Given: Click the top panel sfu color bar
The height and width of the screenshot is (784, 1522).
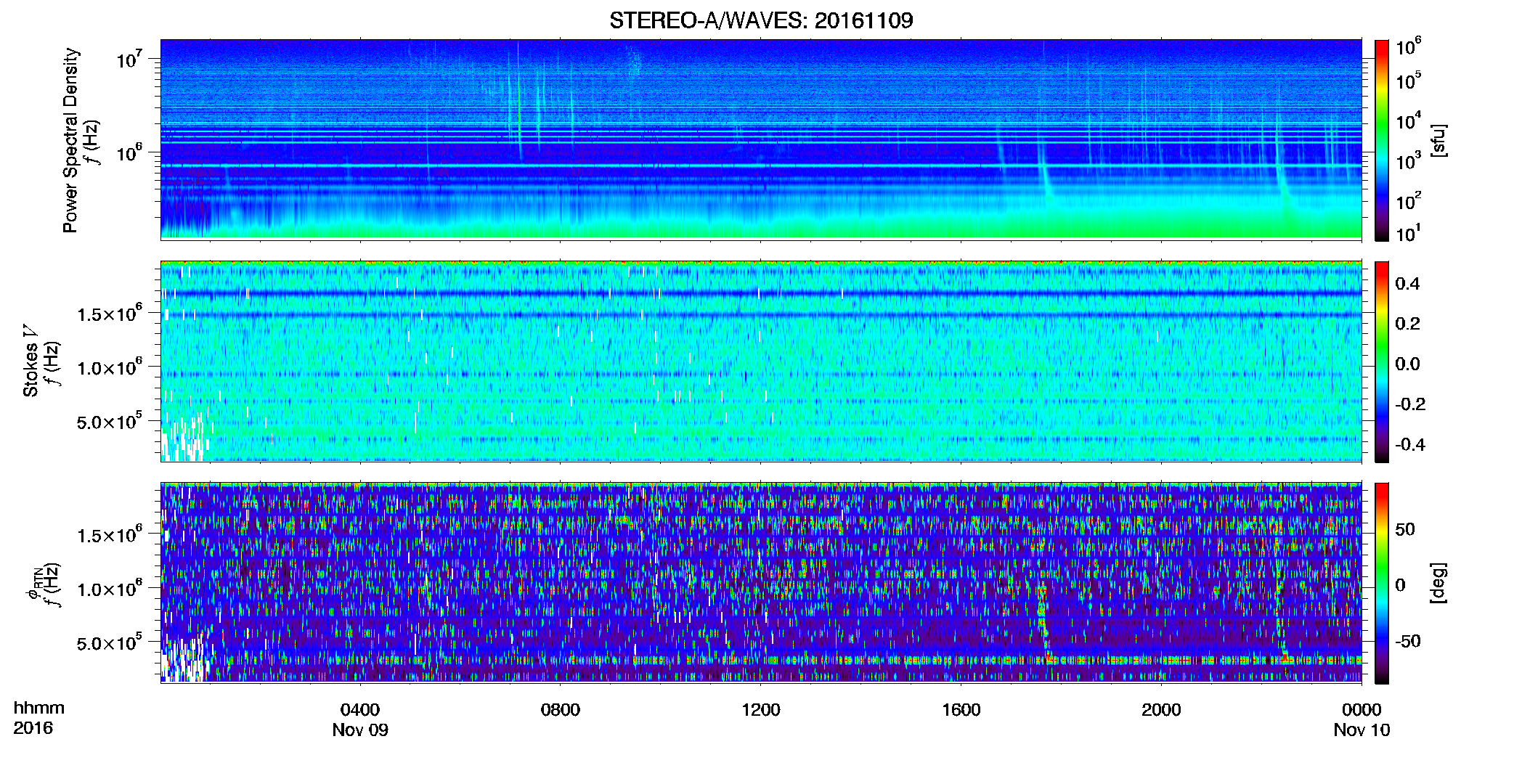Looking at the screenshot, I should [x=1382, y=140].
